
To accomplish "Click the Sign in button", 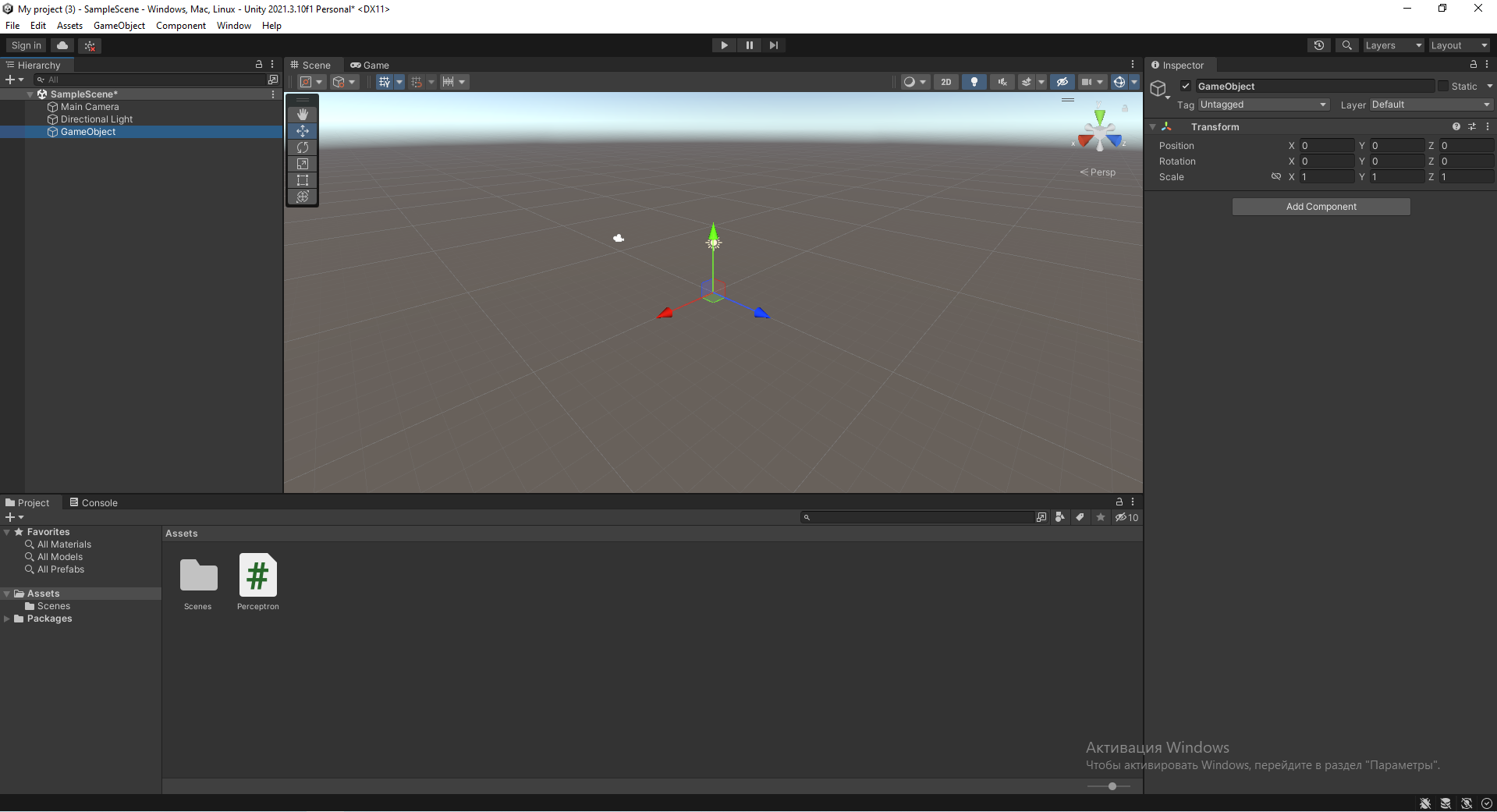I will pyautogui.click(x=27, y=45).
